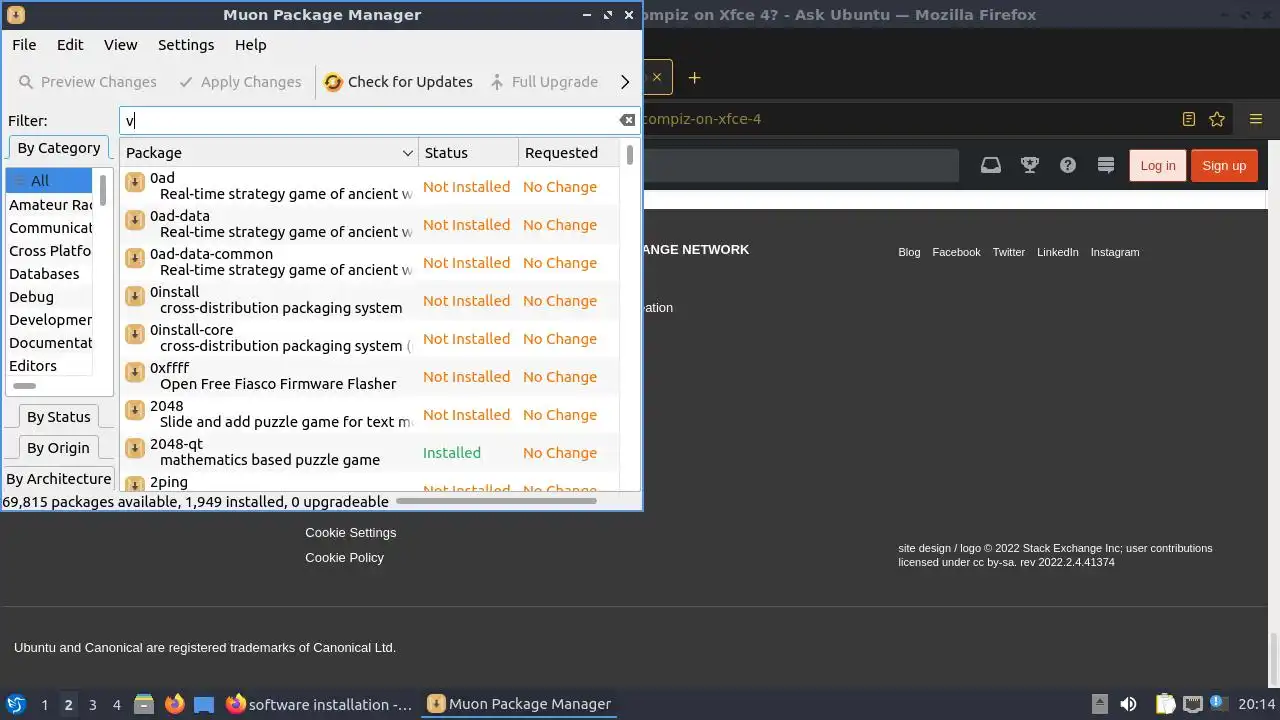Open the Settings menu
Viewport: 1280px width, 720px height.
point(186,45)
